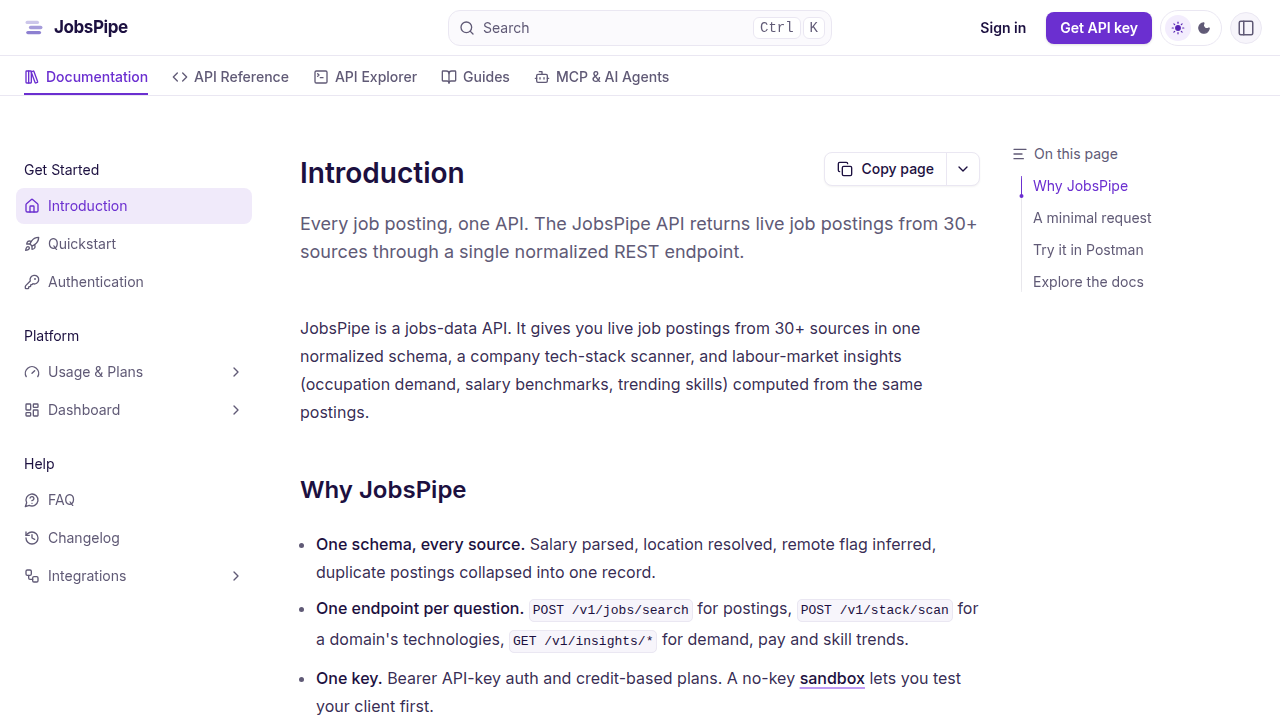Click the Introduction home icon
The width and height of the screenshot is (1280, 720).
tap(32, 206)
